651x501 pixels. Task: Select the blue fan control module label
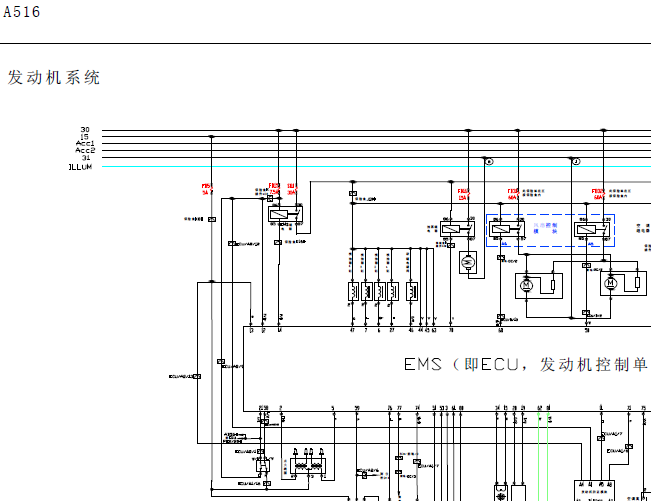click(x=546, y=228)
